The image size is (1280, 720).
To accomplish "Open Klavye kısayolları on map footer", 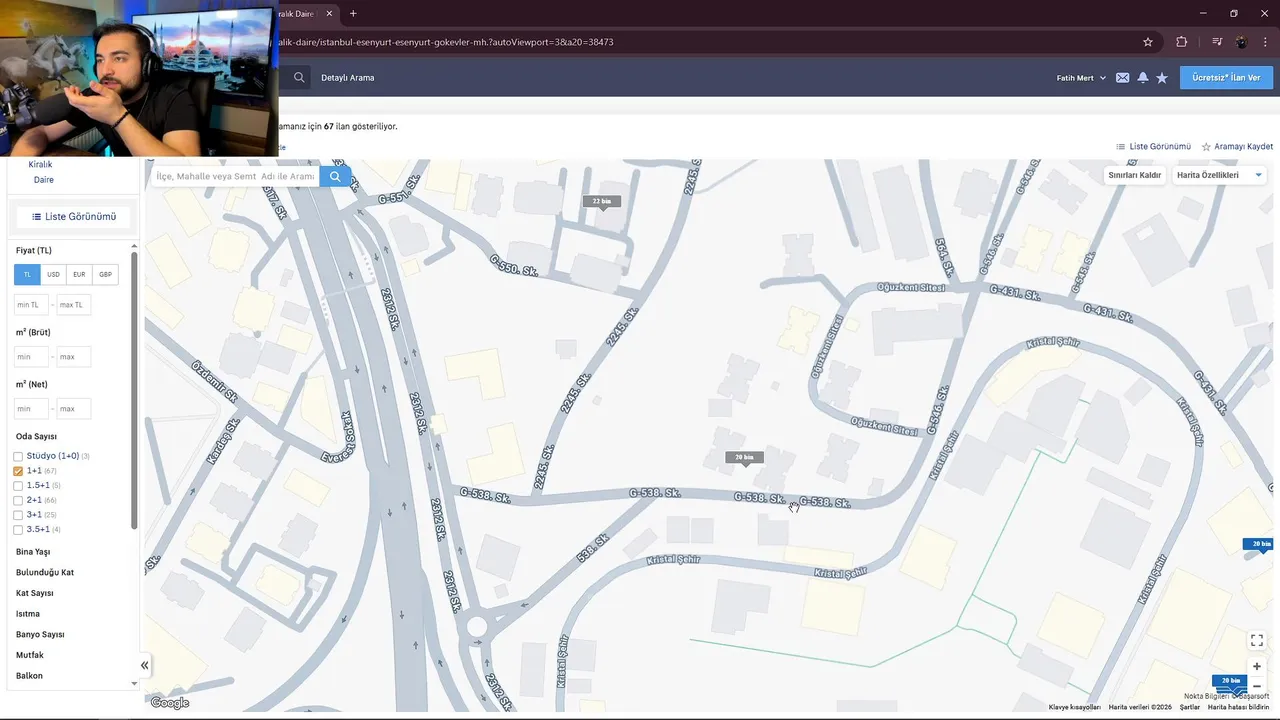I will click(x=1075, y=707).
